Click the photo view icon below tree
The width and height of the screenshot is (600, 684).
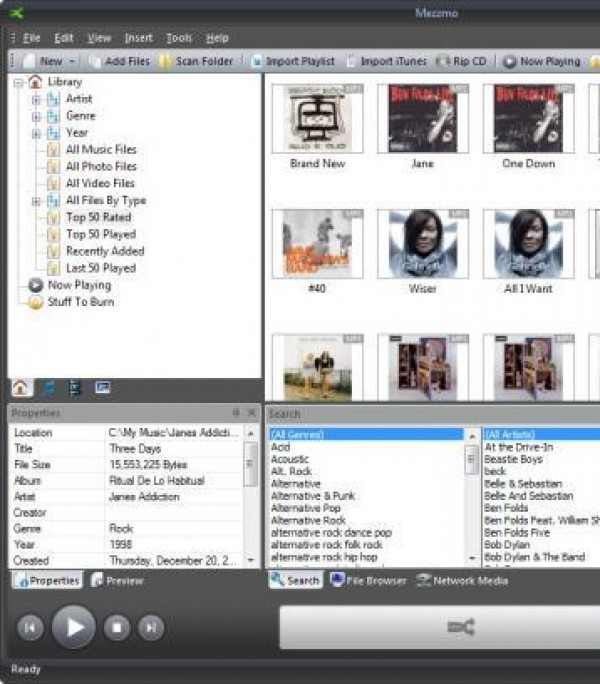pos(103,387)
